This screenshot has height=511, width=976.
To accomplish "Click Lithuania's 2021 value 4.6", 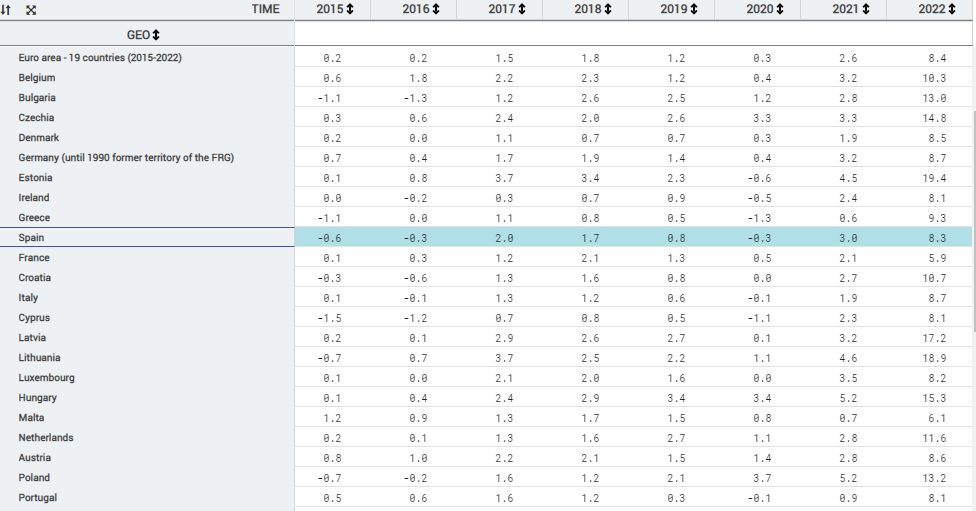I will tap(848, 358).
